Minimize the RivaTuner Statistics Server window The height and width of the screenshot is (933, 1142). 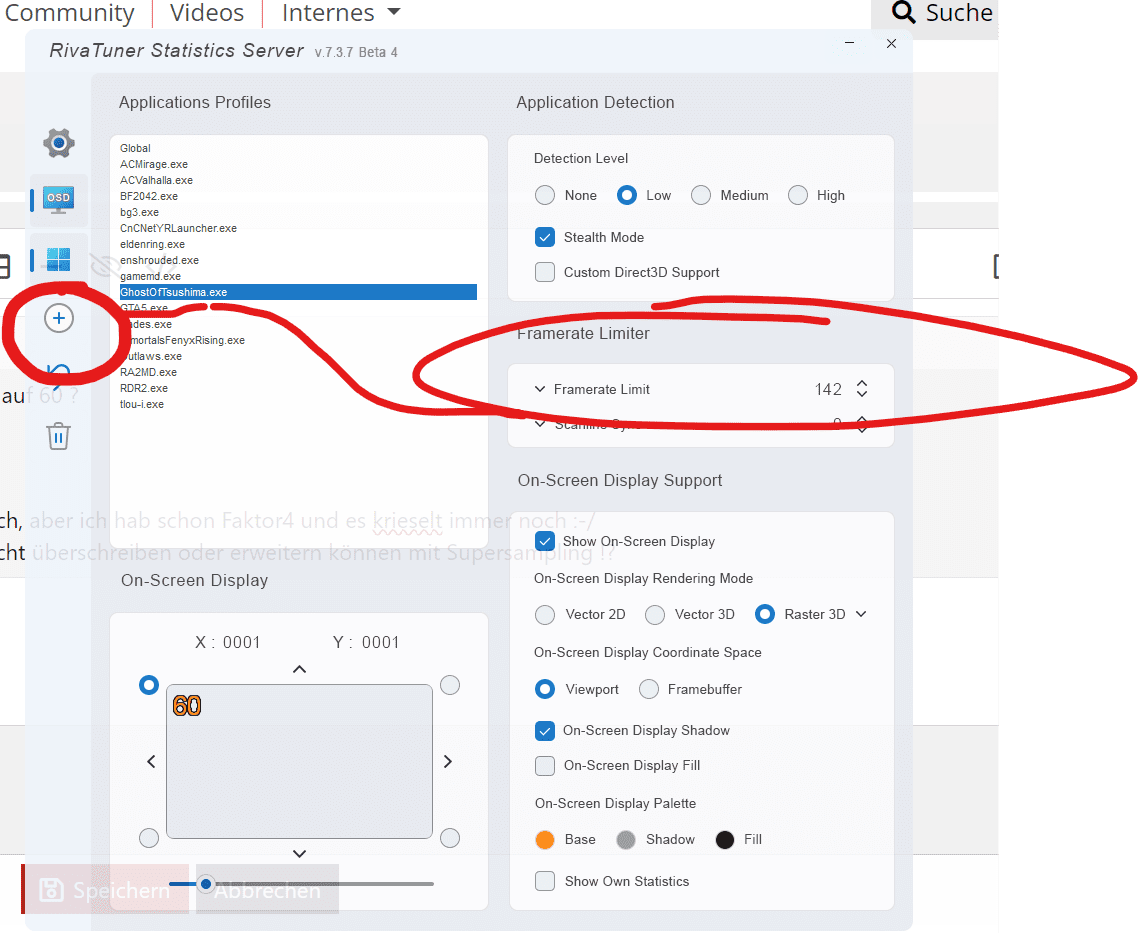click(x=849, y=43)
